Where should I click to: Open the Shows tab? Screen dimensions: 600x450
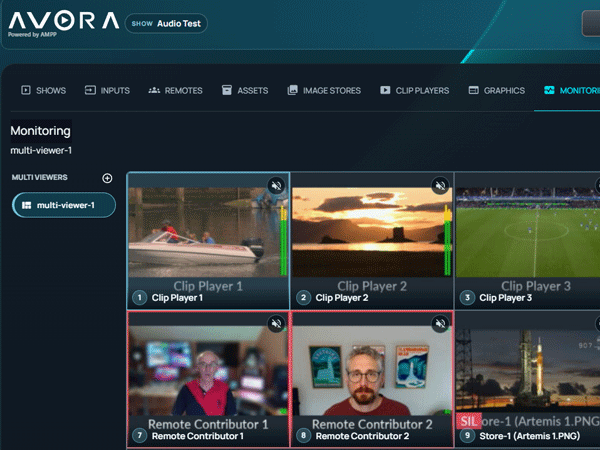tap(43, 90)
